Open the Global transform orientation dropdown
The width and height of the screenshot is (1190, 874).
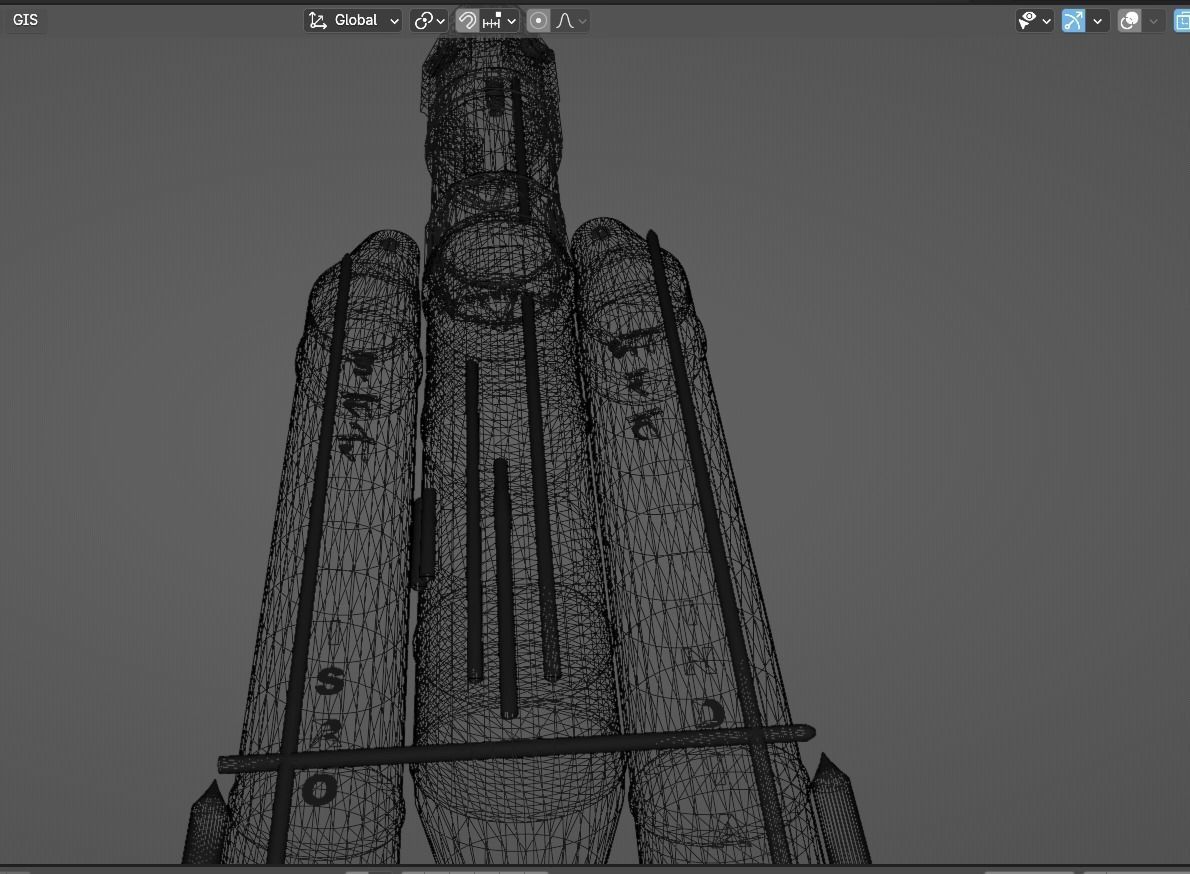[x=353, y=20]
